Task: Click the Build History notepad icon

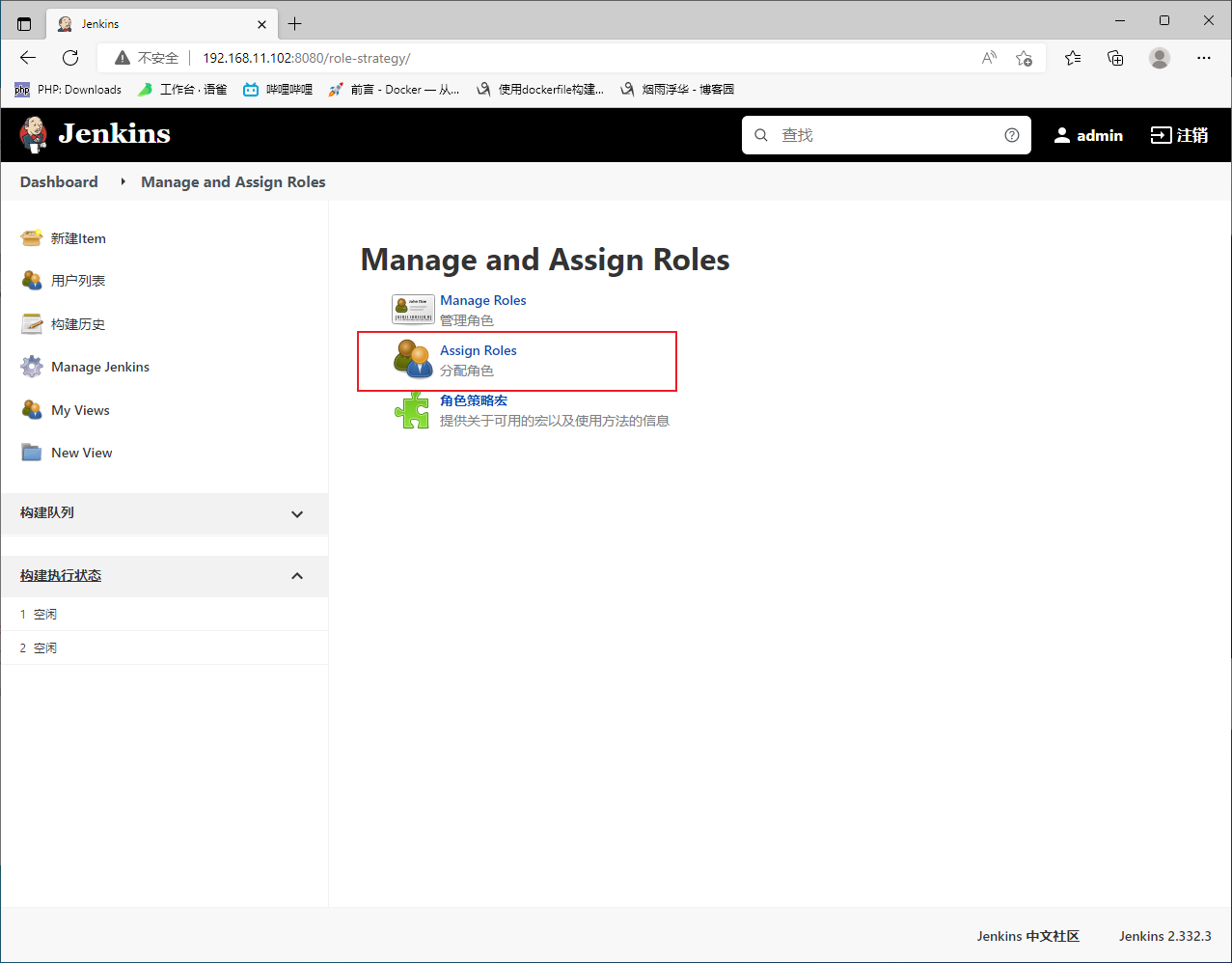Action: (32, 324)
